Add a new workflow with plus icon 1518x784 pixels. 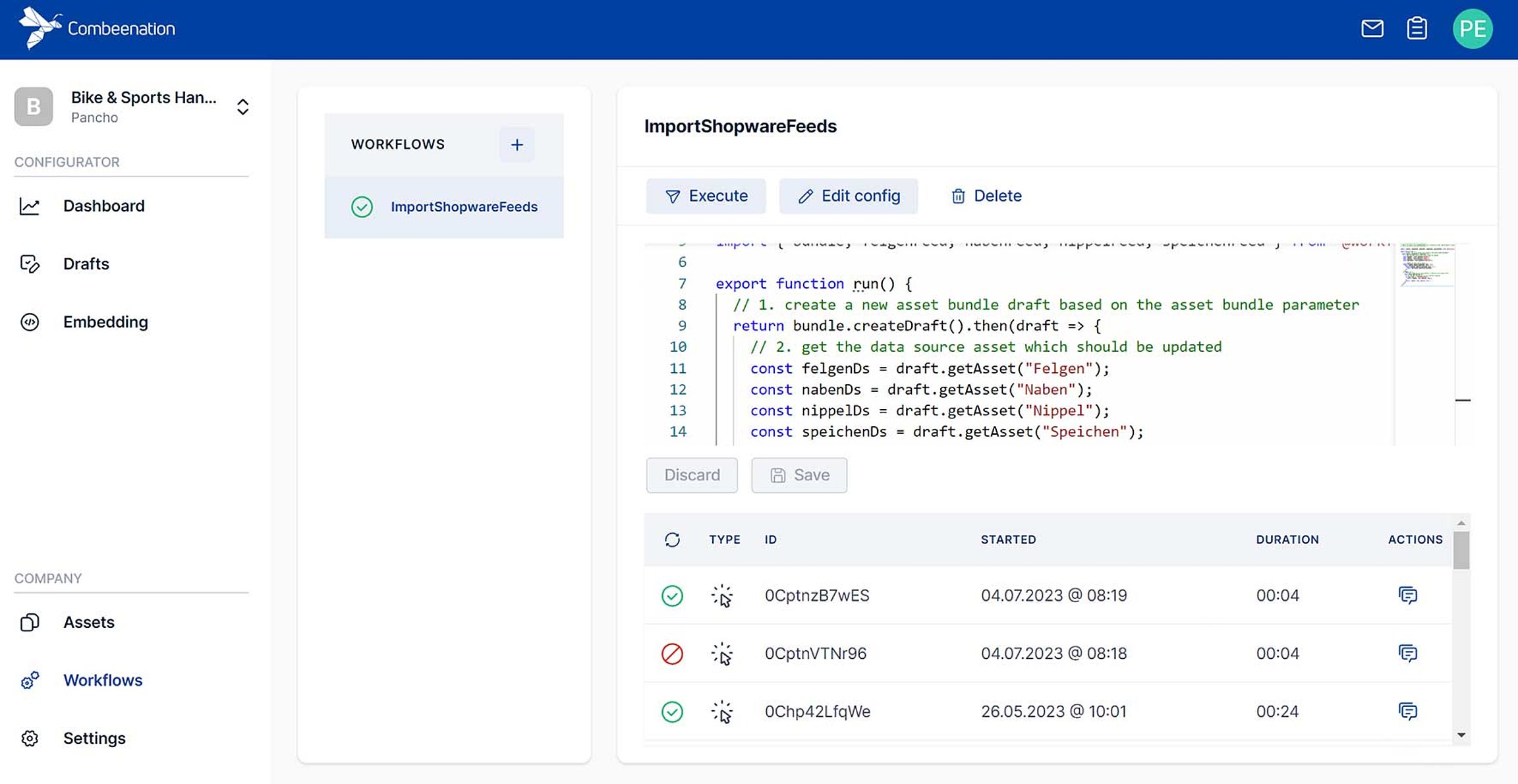(x=517, y=144)
